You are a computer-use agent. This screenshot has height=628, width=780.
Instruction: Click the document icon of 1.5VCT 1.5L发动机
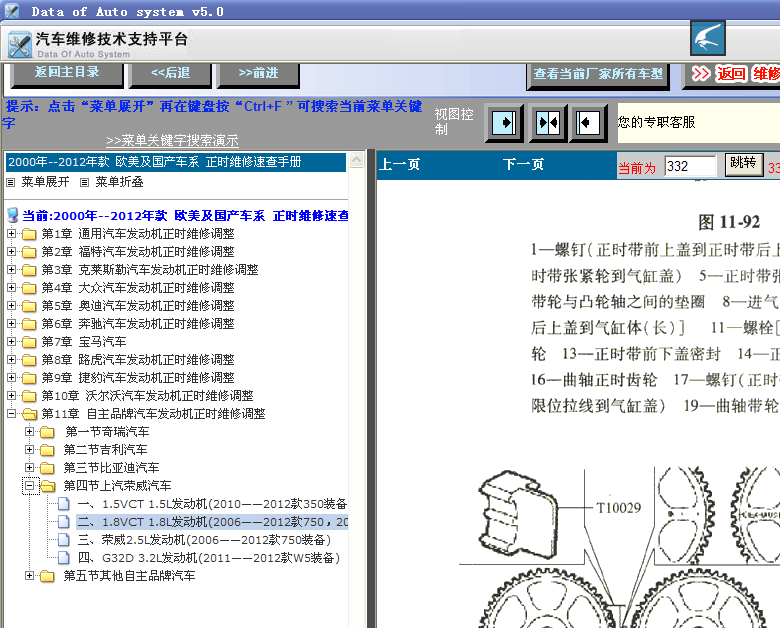[64, 504]
